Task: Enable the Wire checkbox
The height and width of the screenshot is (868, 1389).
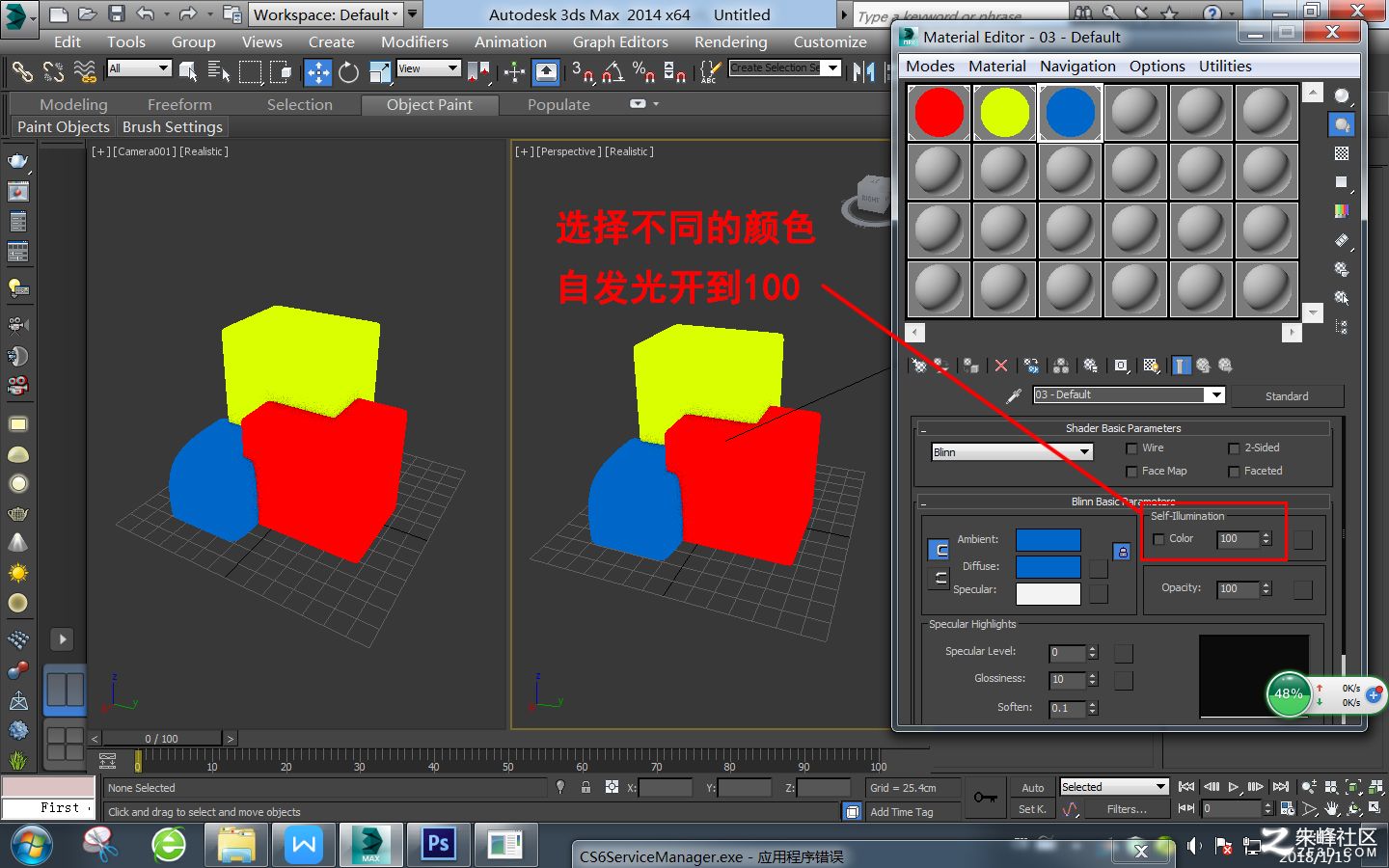Action: click(1131, 448)
